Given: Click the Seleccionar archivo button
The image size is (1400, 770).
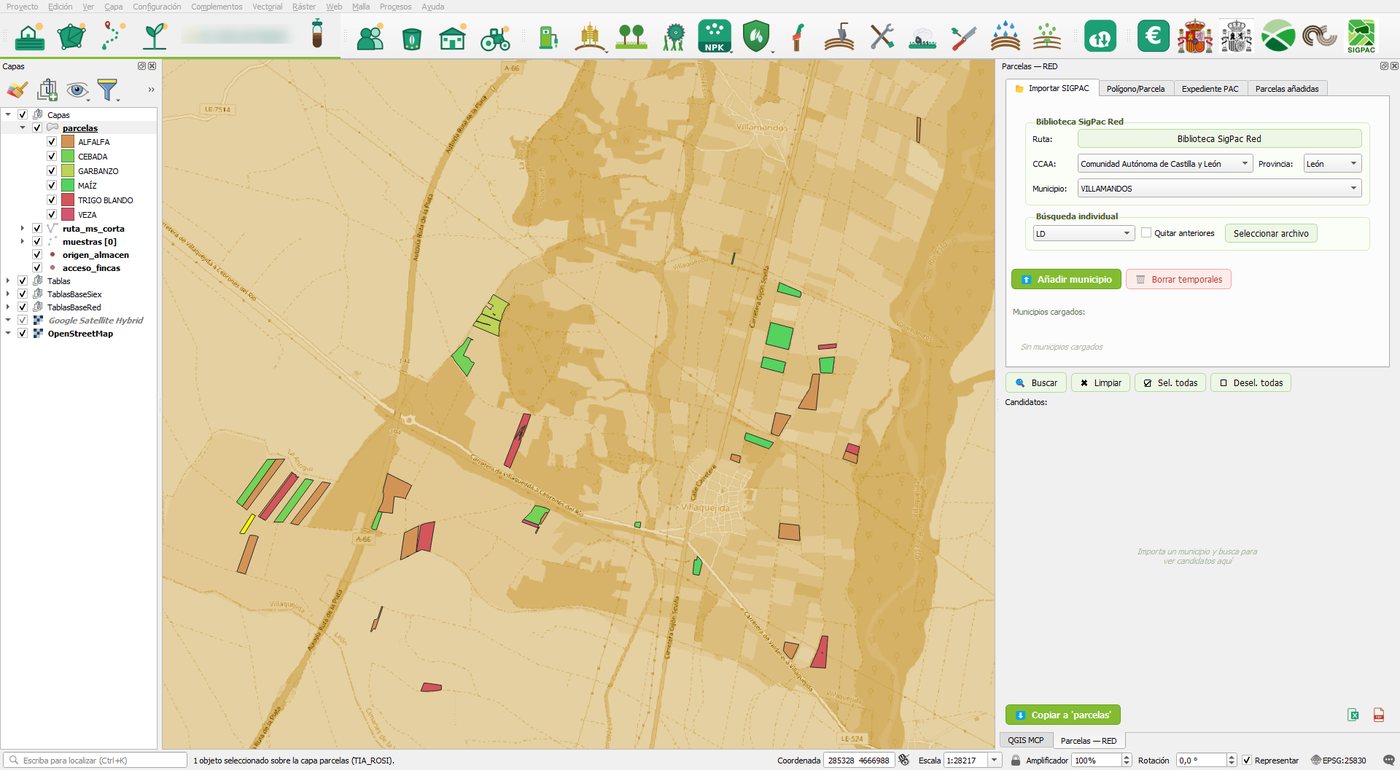Looking at the screenshot, I should [x=1271, y=233].
